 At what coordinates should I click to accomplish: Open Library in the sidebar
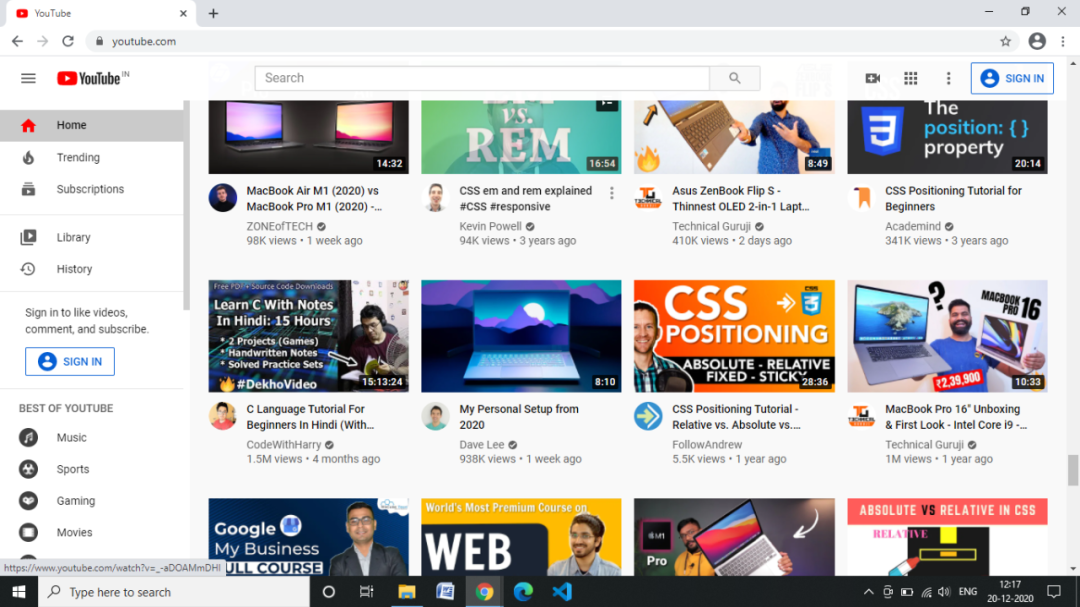tap(92, 237)
